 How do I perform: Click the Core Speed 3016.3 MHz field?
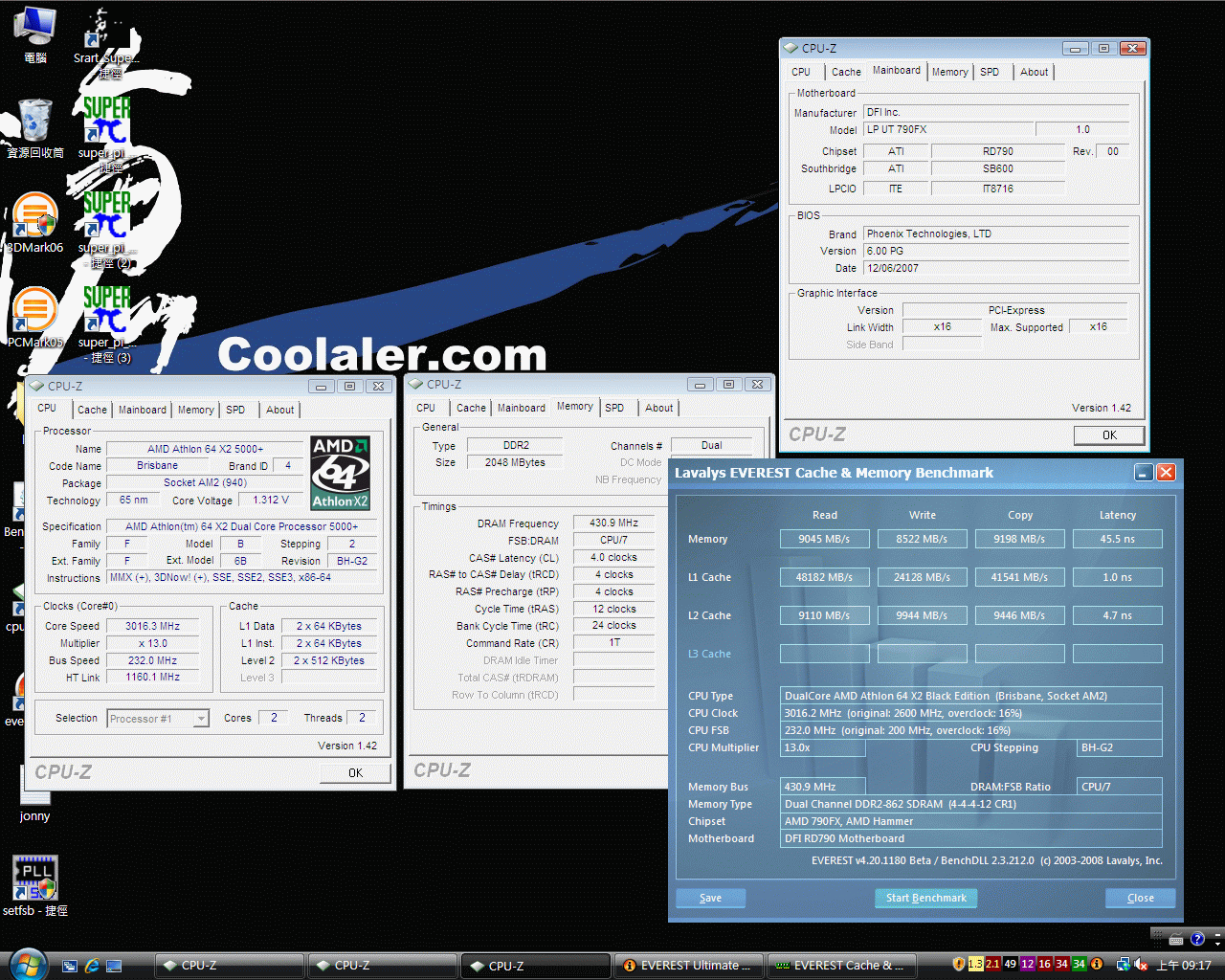[x=153, y=626]
